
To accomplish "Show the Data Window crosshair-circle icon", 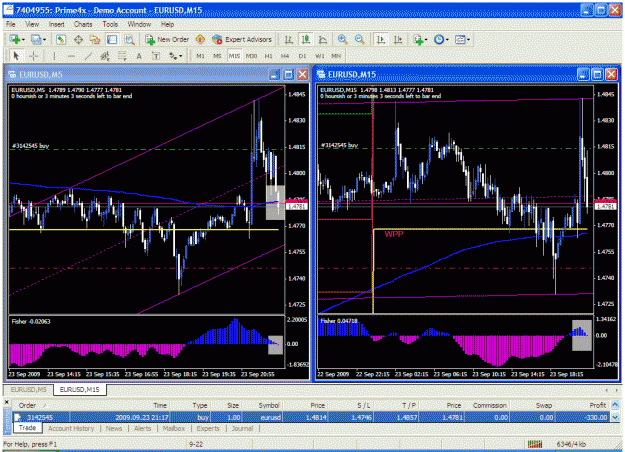I will coord(79,39).
